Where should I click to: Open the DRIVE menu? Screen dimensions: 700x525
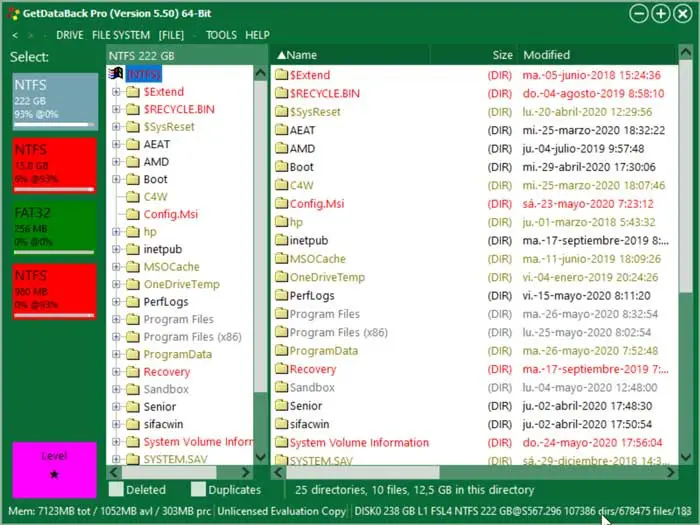(x=70, y=35)
